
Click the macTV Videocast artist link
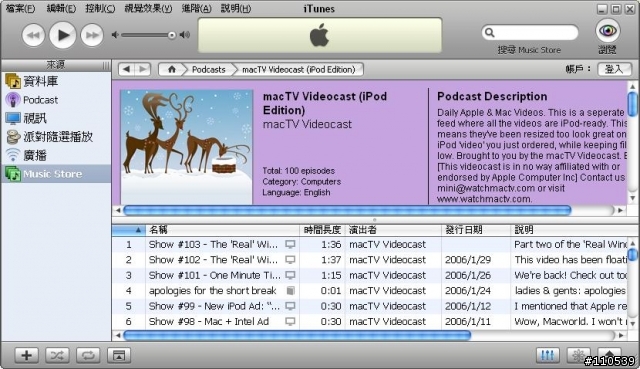[x=307, y=124]
